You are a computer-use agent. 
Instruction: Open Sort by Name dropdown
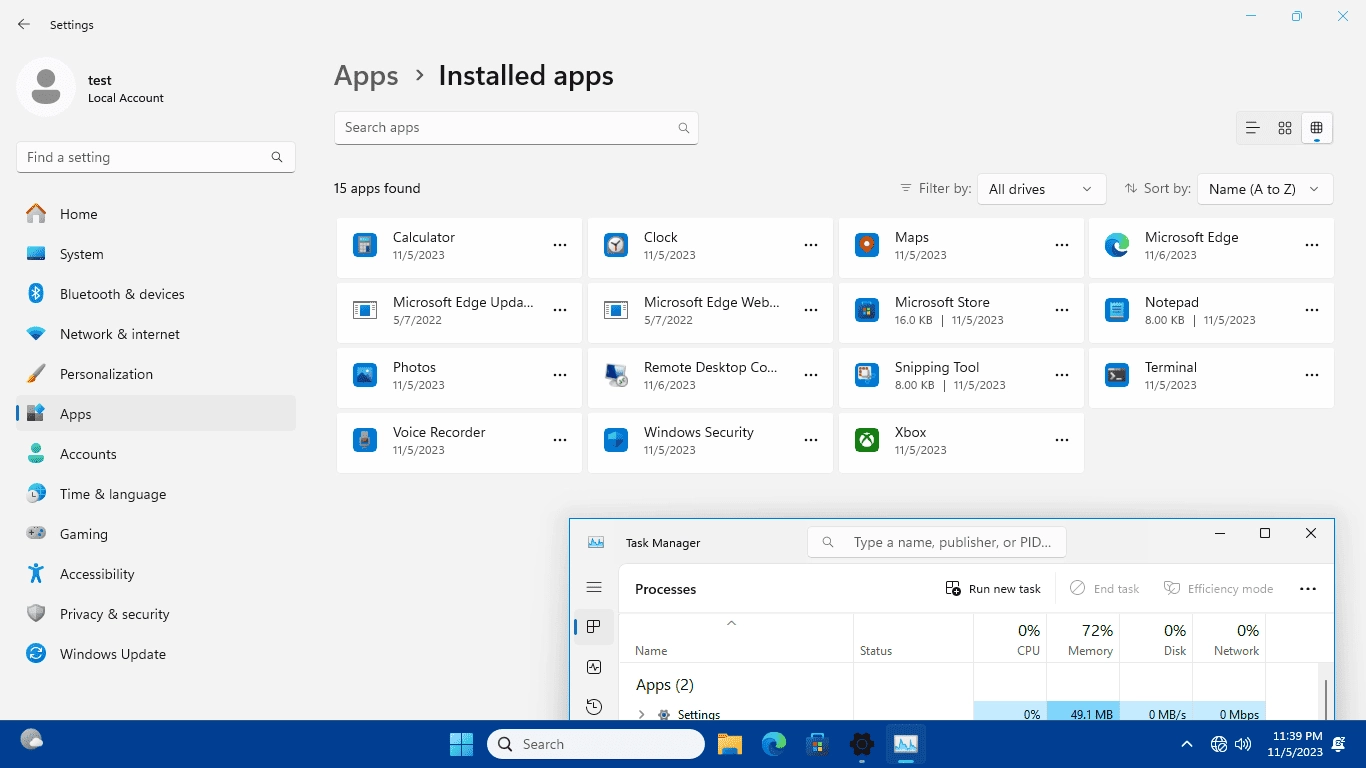coord(1265,189)
